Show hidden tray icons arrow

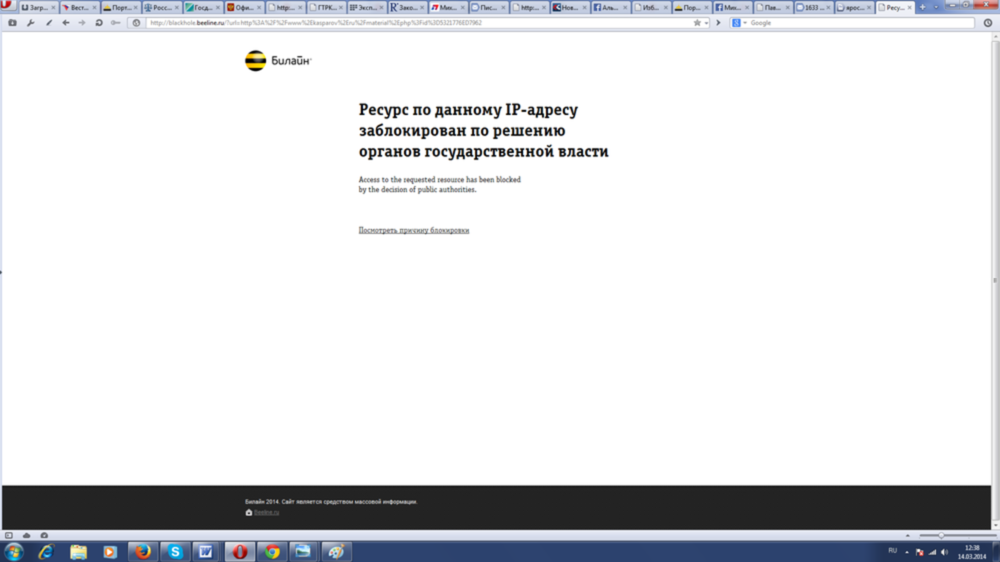907,552
